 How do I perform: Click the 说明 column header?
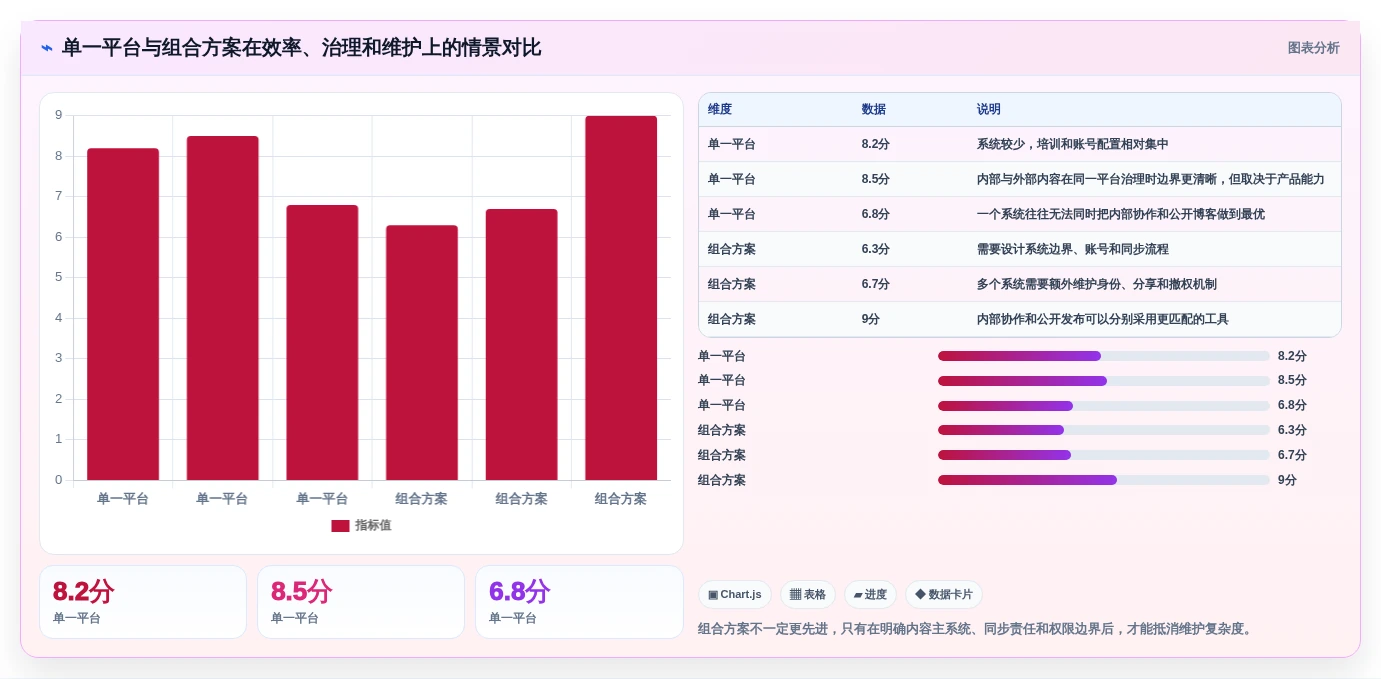(989, 110)
